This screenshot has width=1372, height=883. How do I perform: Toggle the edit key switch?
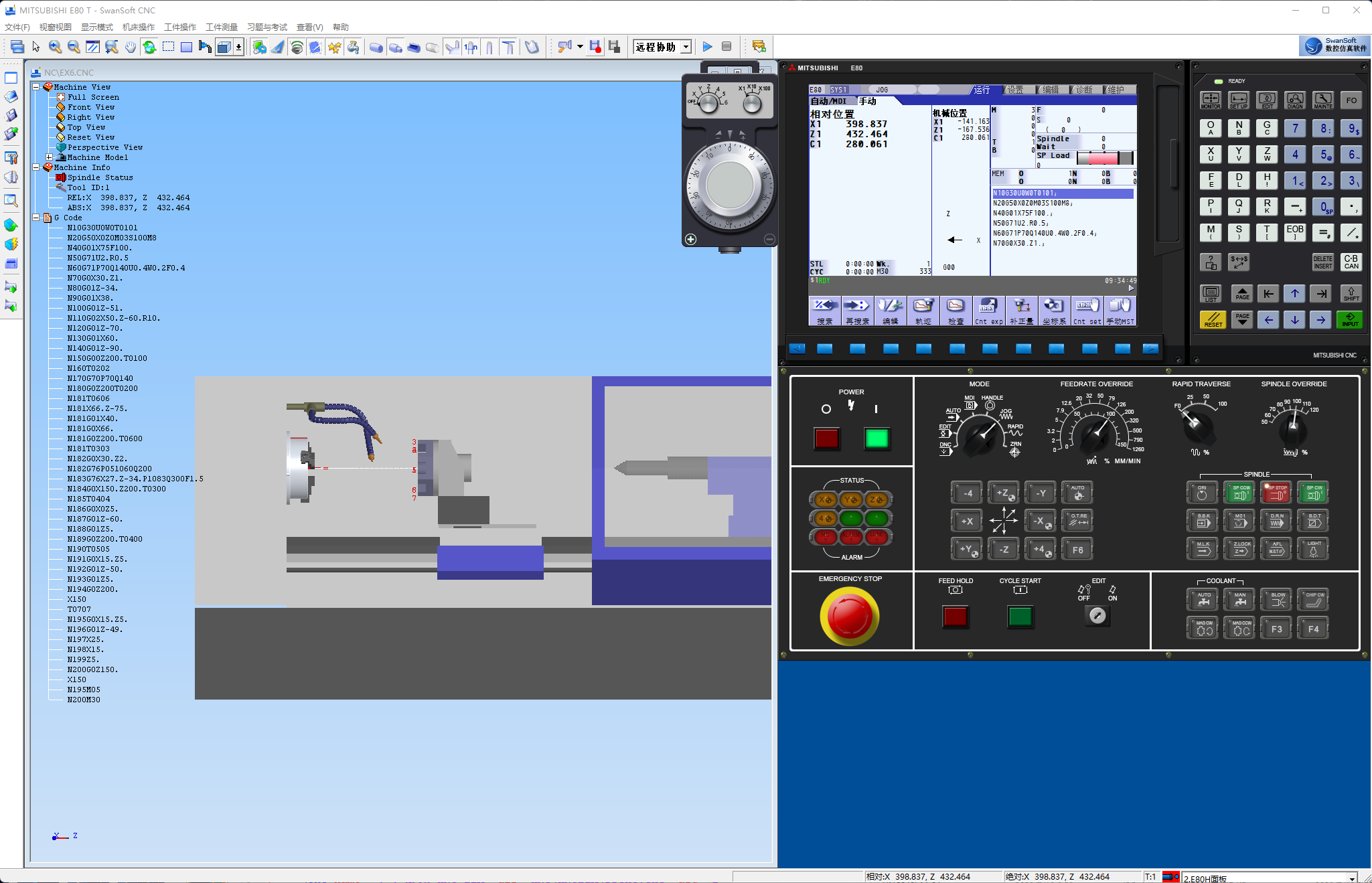tap(1097, 615)
